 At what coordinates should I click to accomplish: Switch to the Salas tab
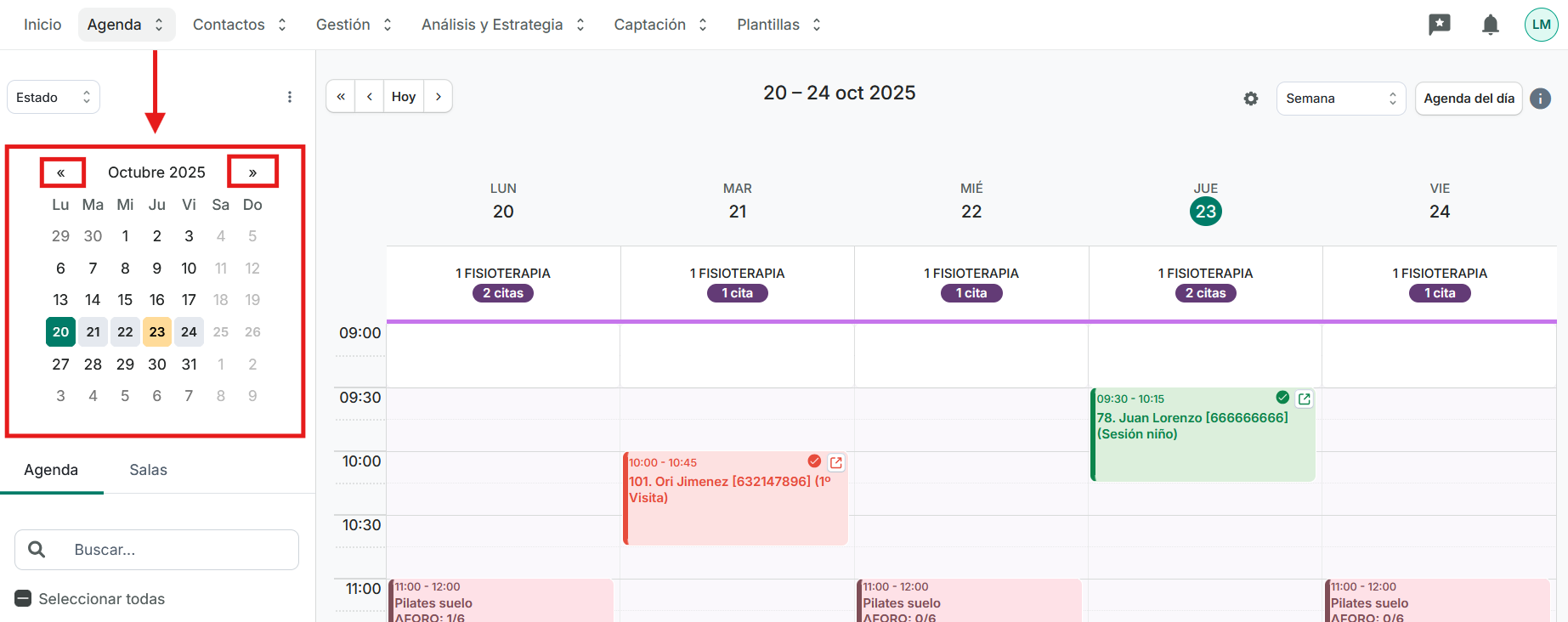(x=148, y=470)
